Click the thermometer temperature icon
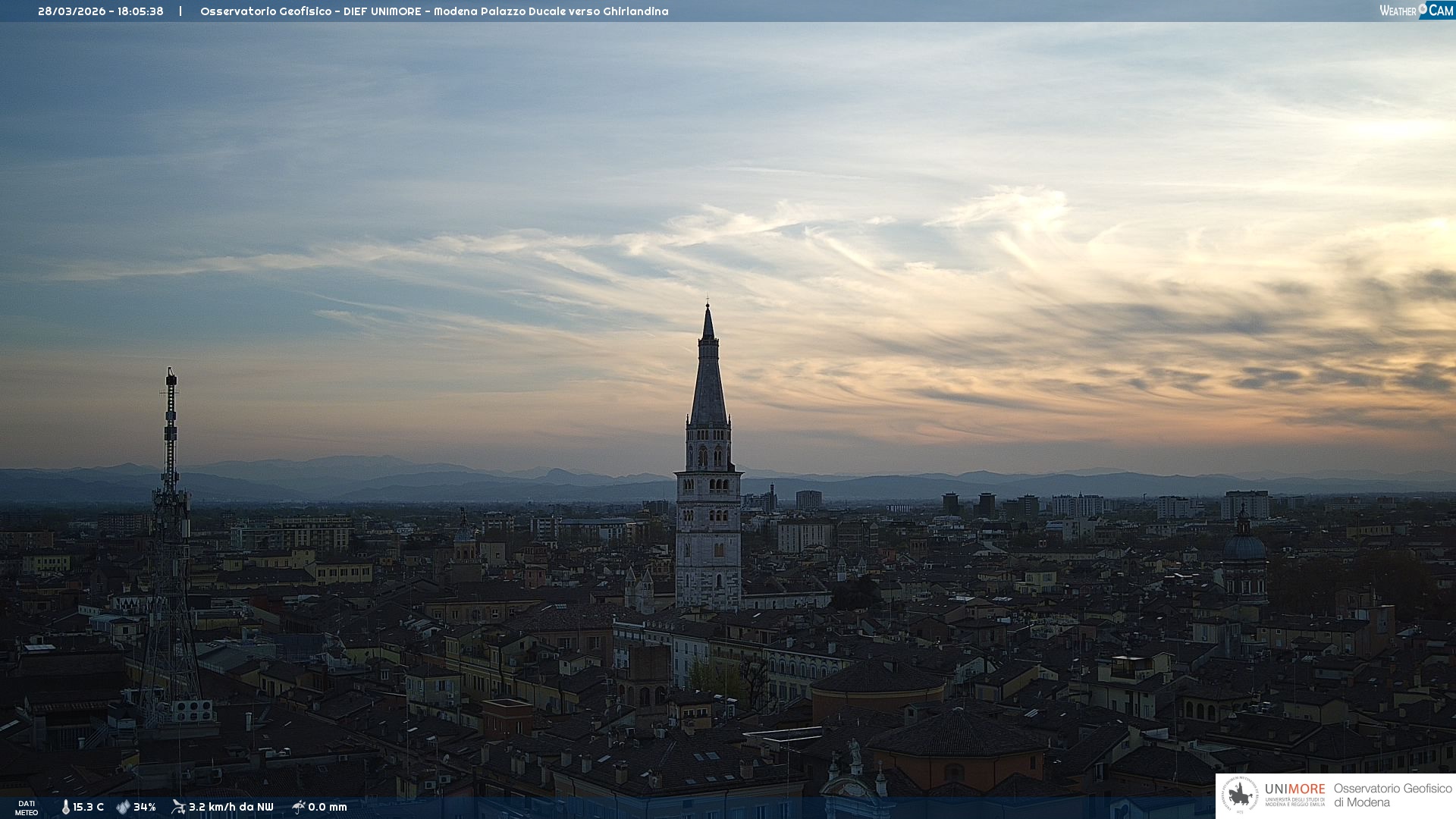The width and height of the screenshot is (1456, 819). (x=65, y=807)
